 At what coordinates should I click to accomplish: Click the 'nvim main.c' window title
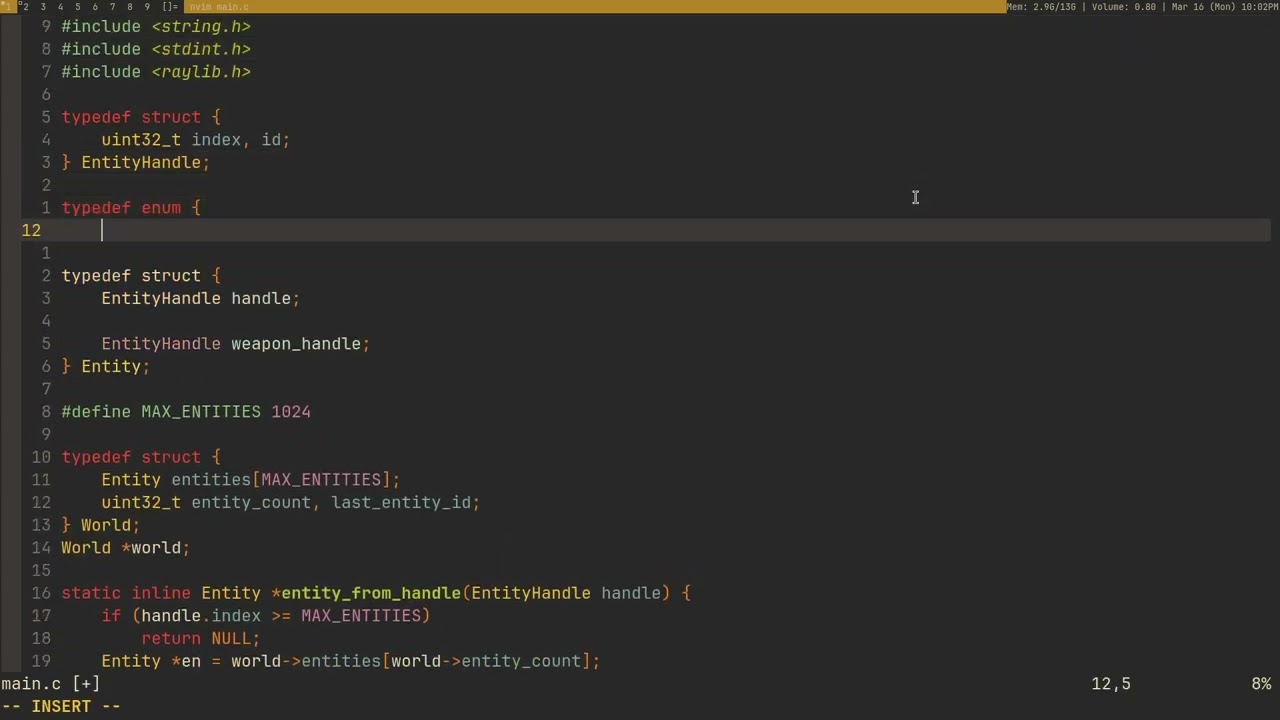[x=219, y=6]
